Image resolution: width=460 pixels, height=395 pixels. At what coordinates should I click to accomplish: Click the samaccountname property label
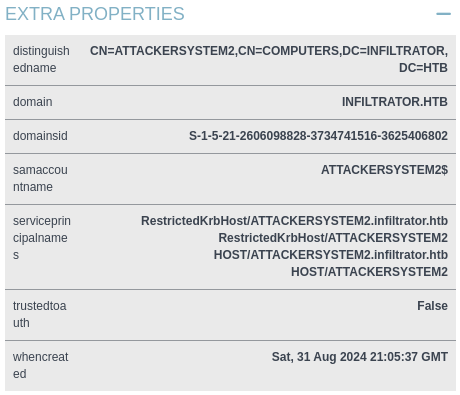tap(40, 178)
